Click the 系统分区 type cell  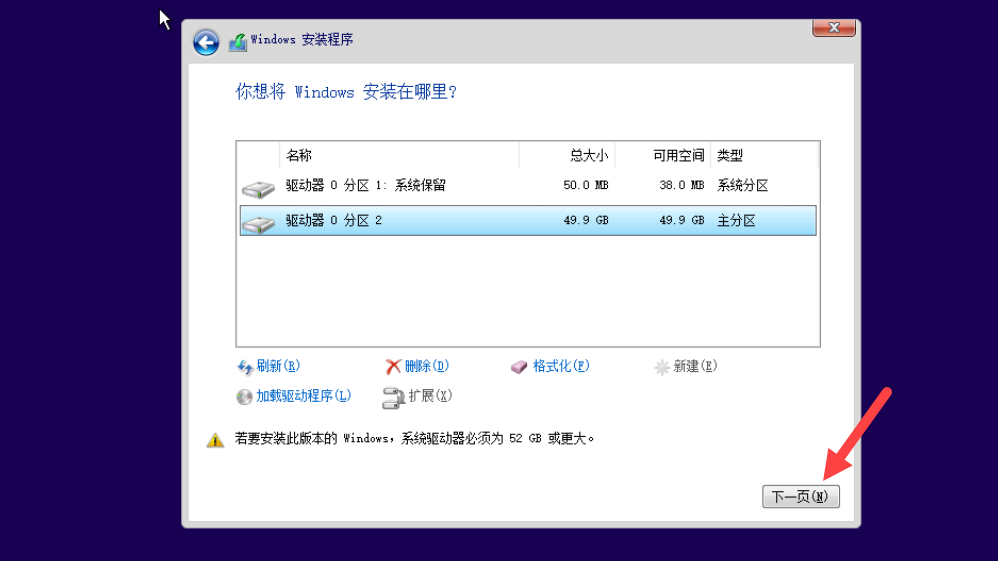(x=743, y=185)
